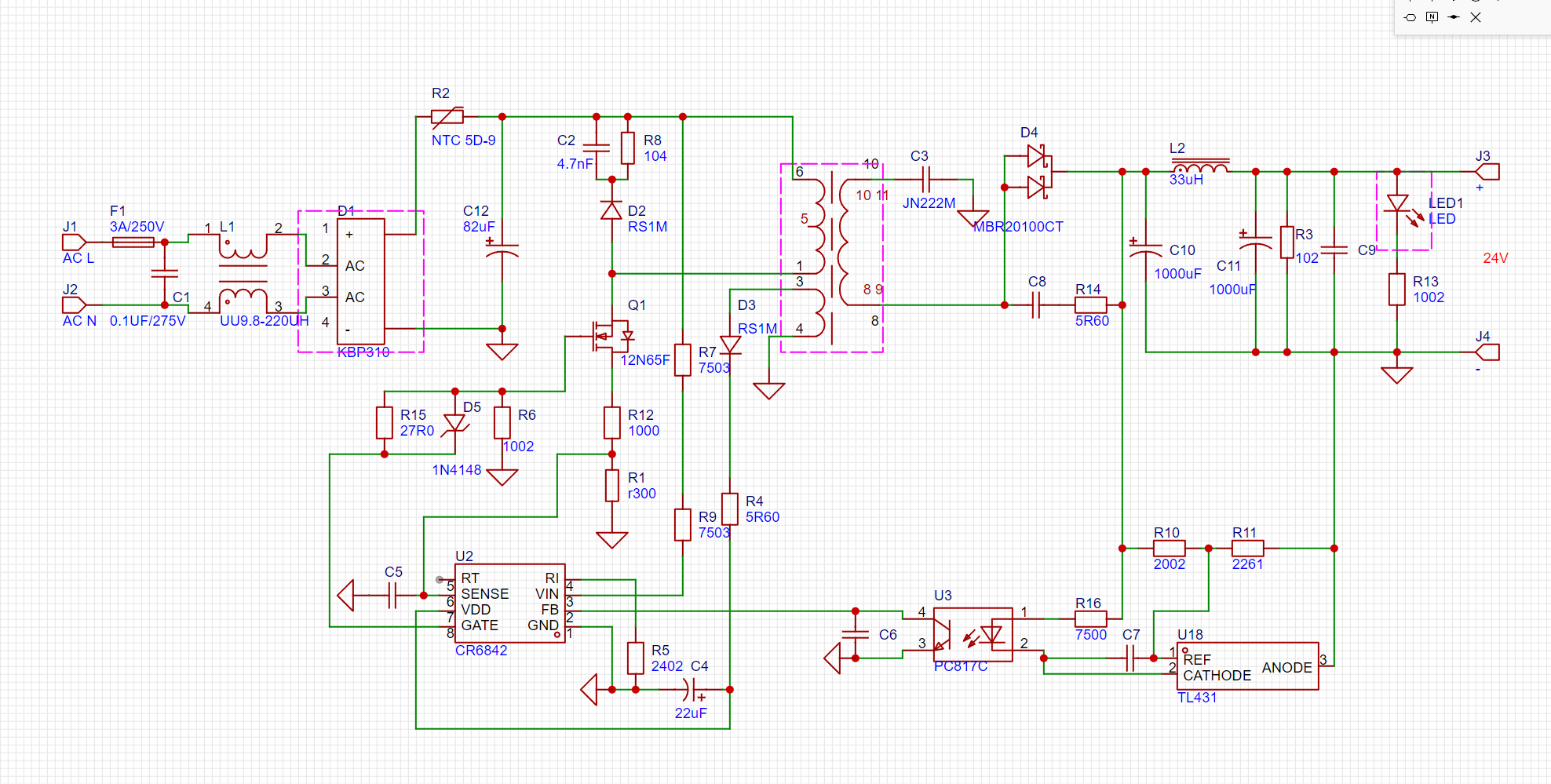Select the C10 capacitor symbol
This screenshot has height=784, width=1551.
pos(1146,250)
